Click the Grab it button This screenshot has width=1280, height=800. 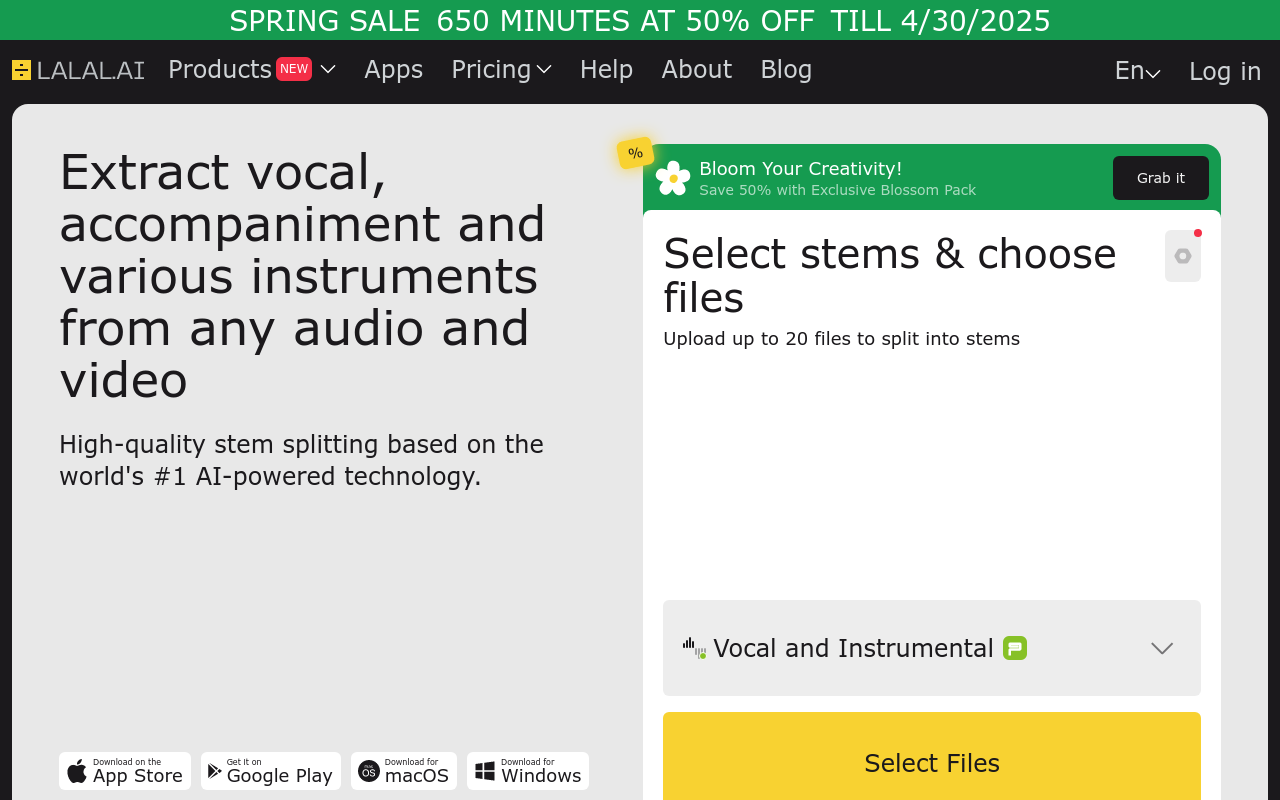click(x=1161, y=178)
